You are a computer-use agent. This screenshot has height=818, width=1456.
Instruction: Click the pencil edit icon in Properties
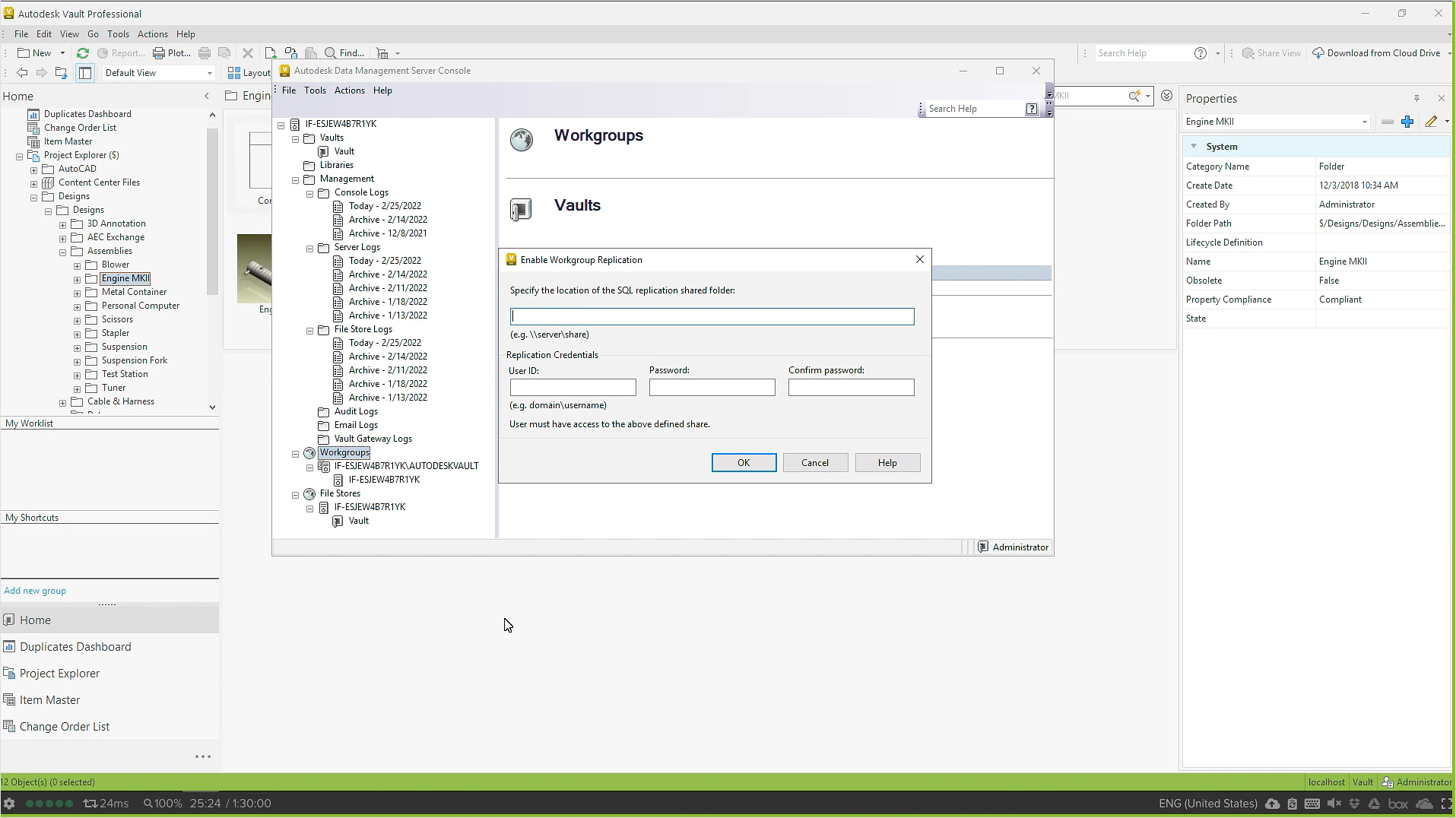pyautogui.click(x=1431, y=122)
